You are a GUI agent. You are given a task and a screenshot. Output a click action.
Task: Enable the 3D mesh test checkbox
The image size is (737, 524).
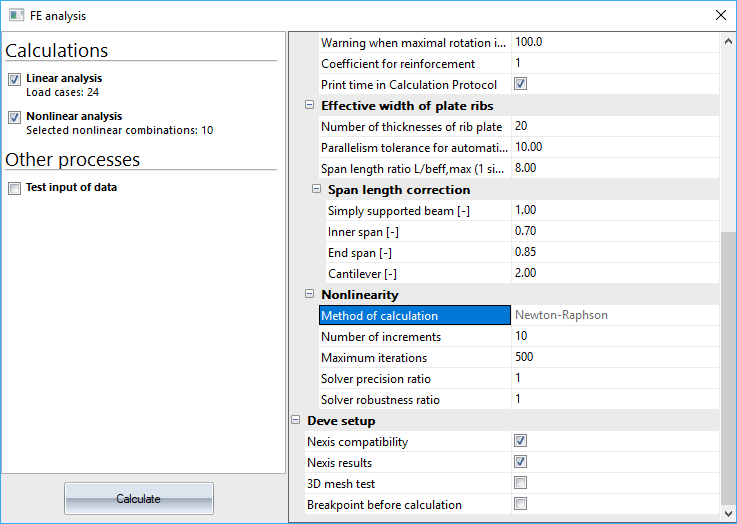[520, 483]
